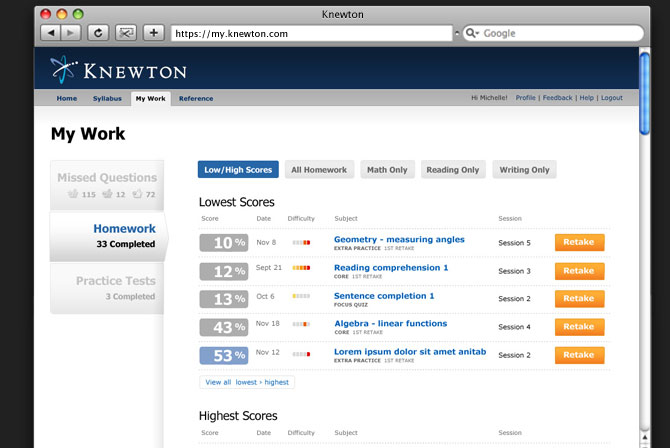Click the toolbar icon beside the reload button
This screenshot has height=448, width=670.
point(126,33)
